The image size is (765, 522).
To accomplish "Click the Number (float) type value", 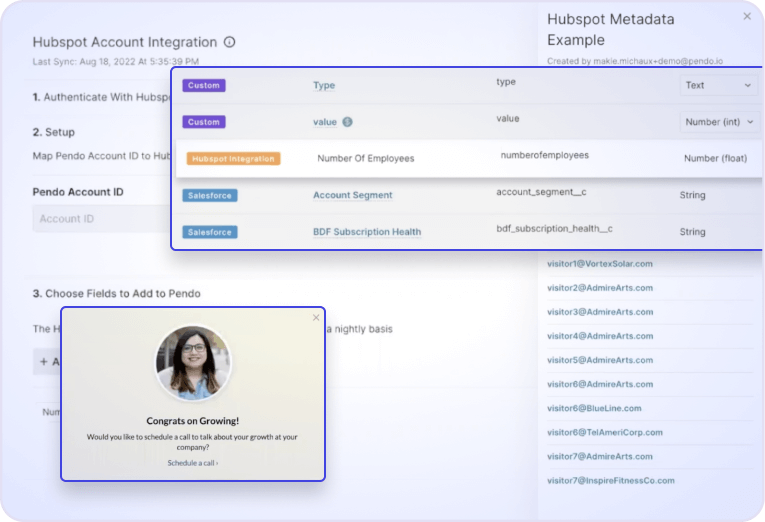I will [715, 158].
